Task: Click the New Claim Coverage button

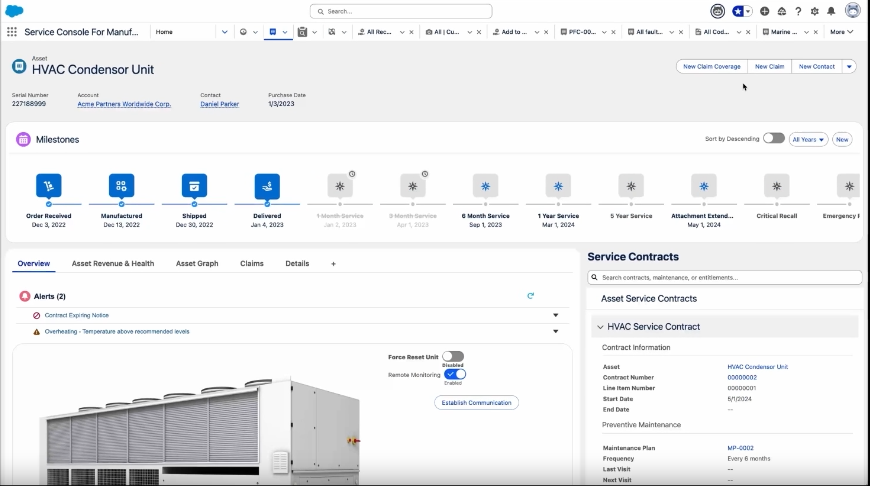Action: click(712, 67)
